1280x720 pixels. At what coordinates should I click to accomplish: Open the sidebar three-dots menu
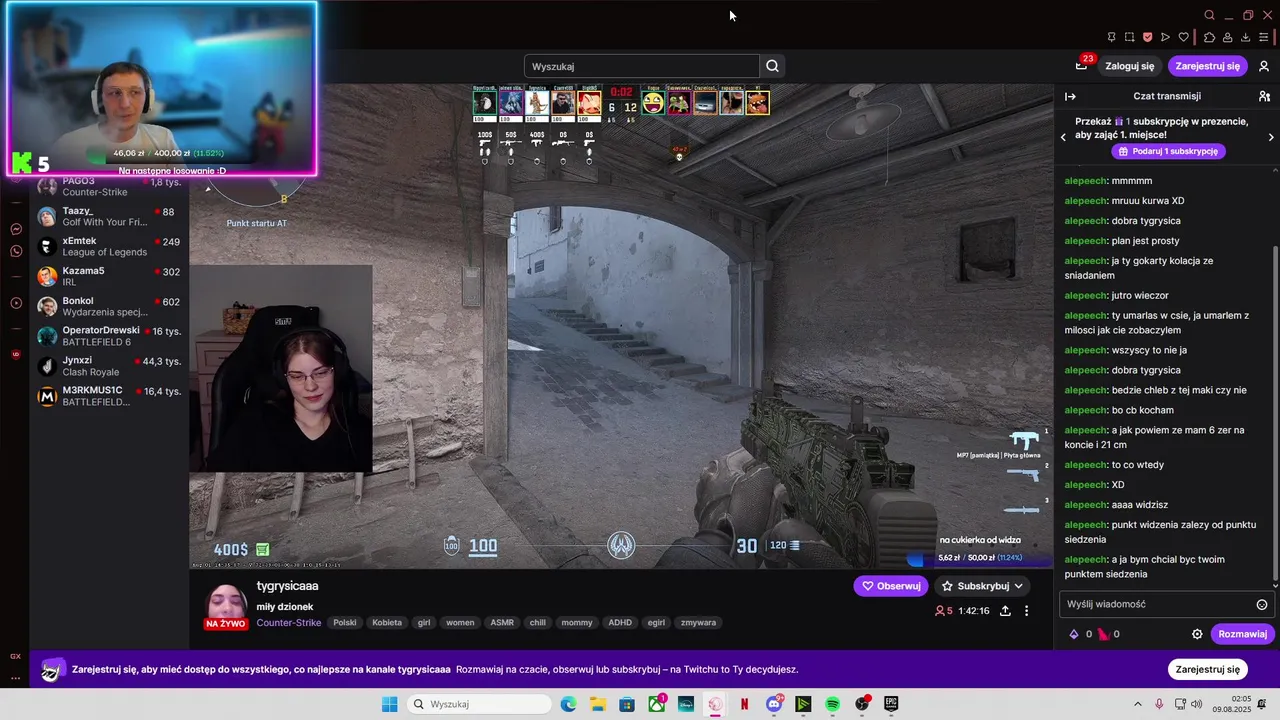coord(16,678)
